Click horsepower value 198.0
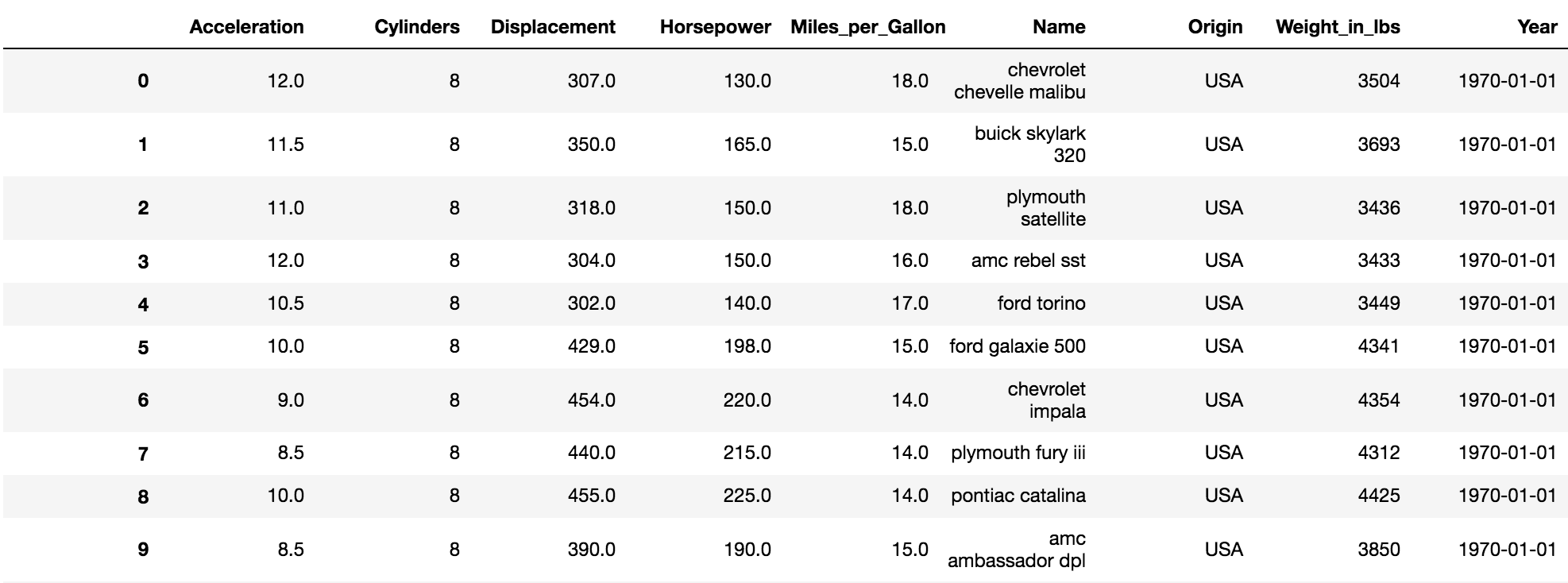The width and height of the screenshot is (1568, 583). click(747, 346)
